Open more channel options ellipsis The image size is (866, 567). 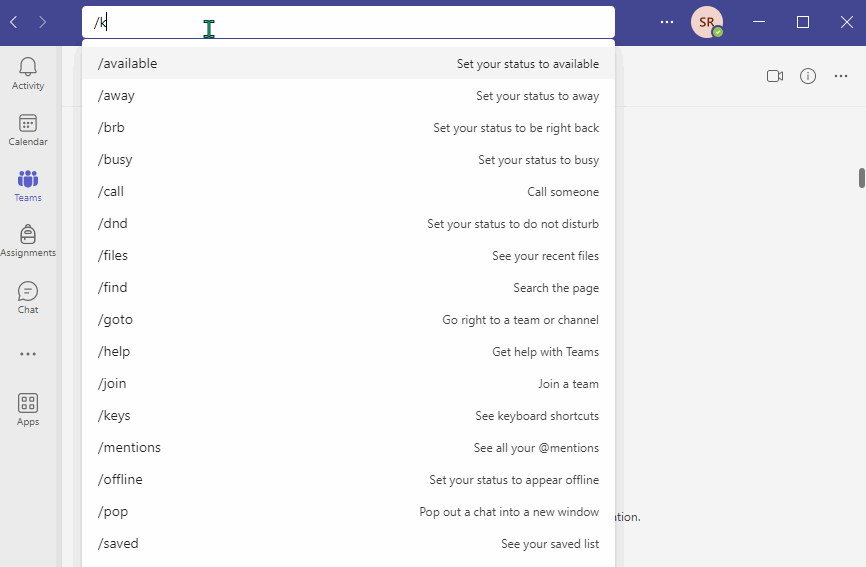pyautogui.click(x=841, y=76)
